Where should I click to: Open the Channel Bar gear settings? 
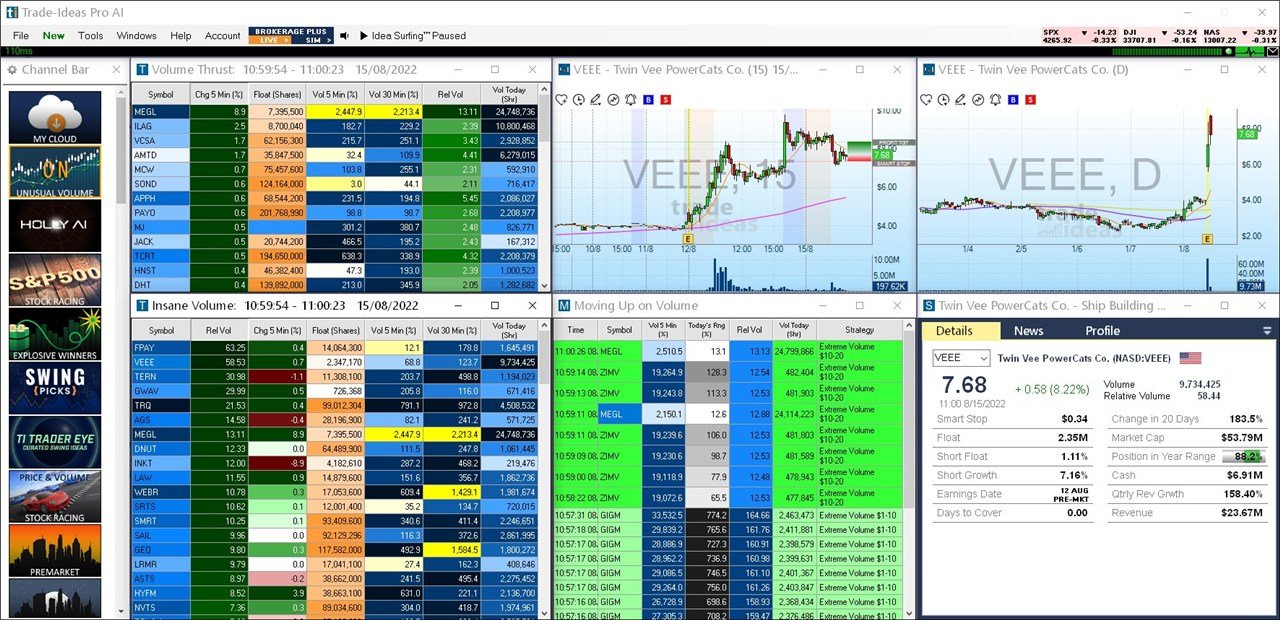(12, 70)
